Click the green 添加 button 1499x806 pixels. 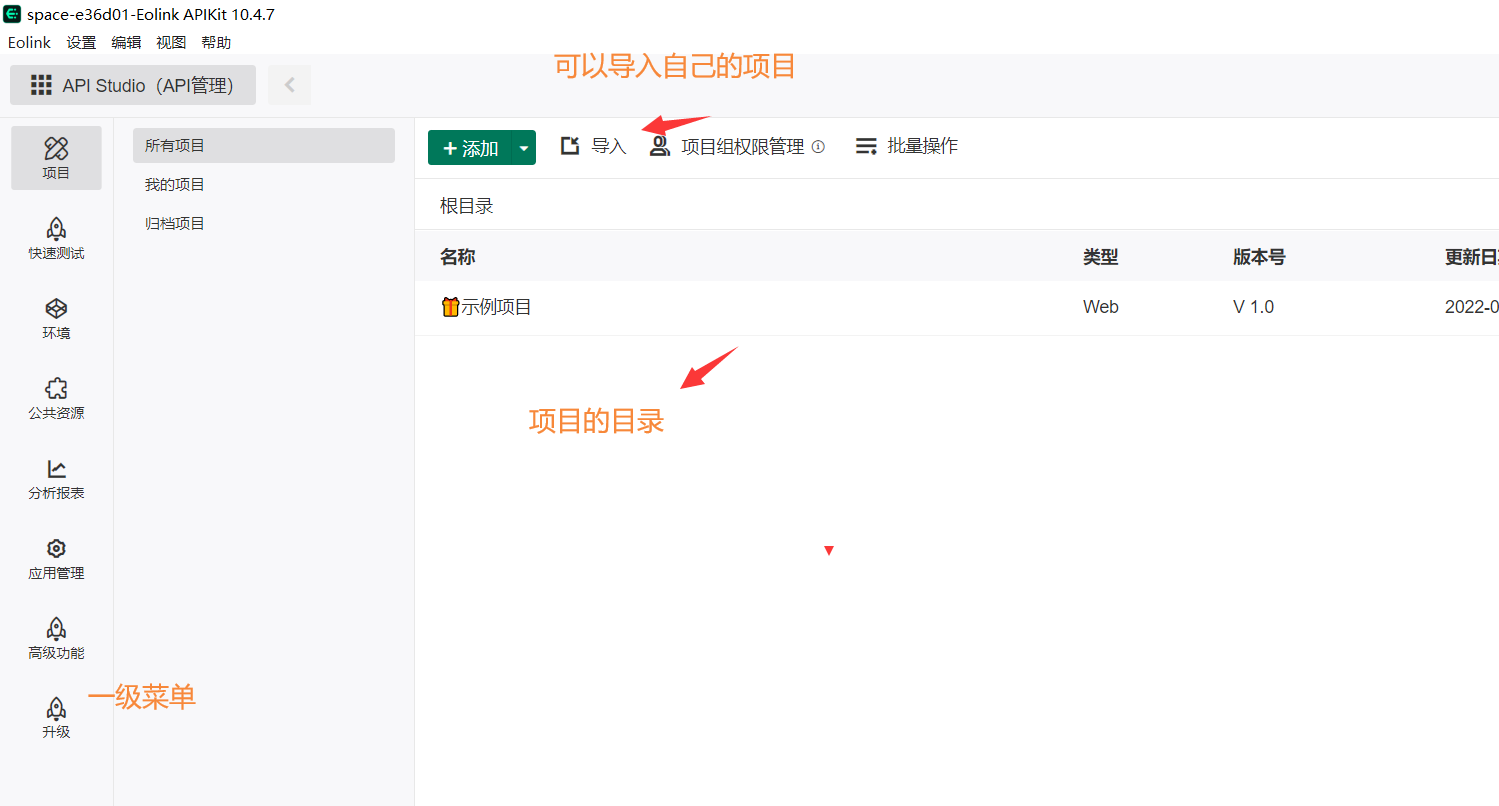click(470, 147)
